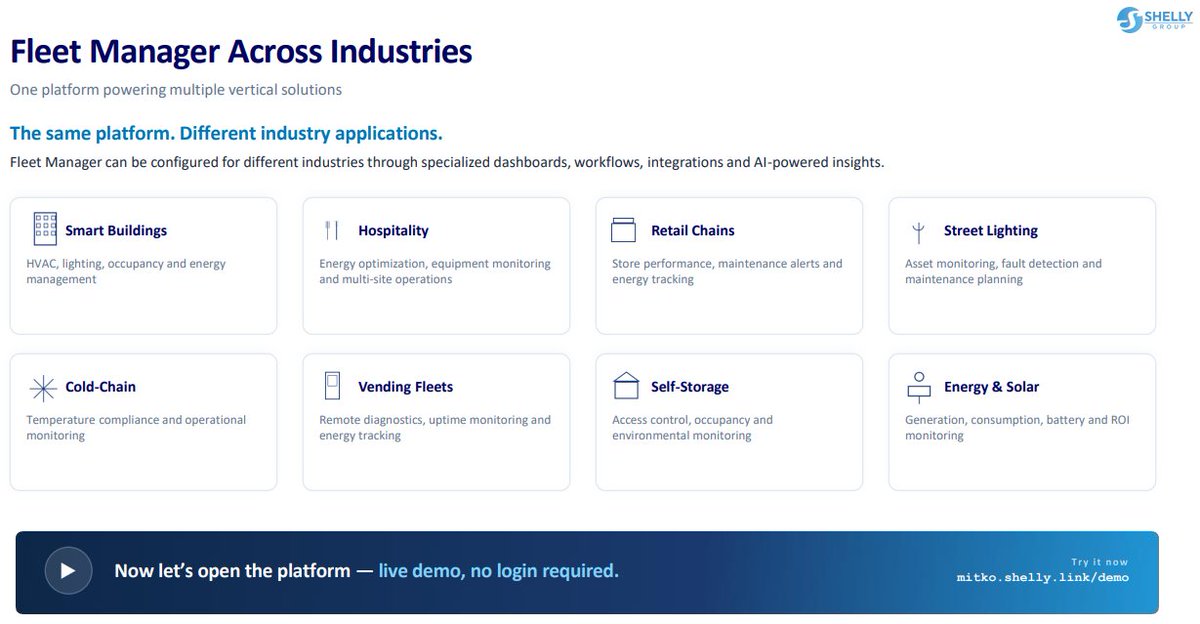Open the mitko.shelly.link/demo link
The height and width of the screenshot is (624, 1200).
tap(1042, 577)
